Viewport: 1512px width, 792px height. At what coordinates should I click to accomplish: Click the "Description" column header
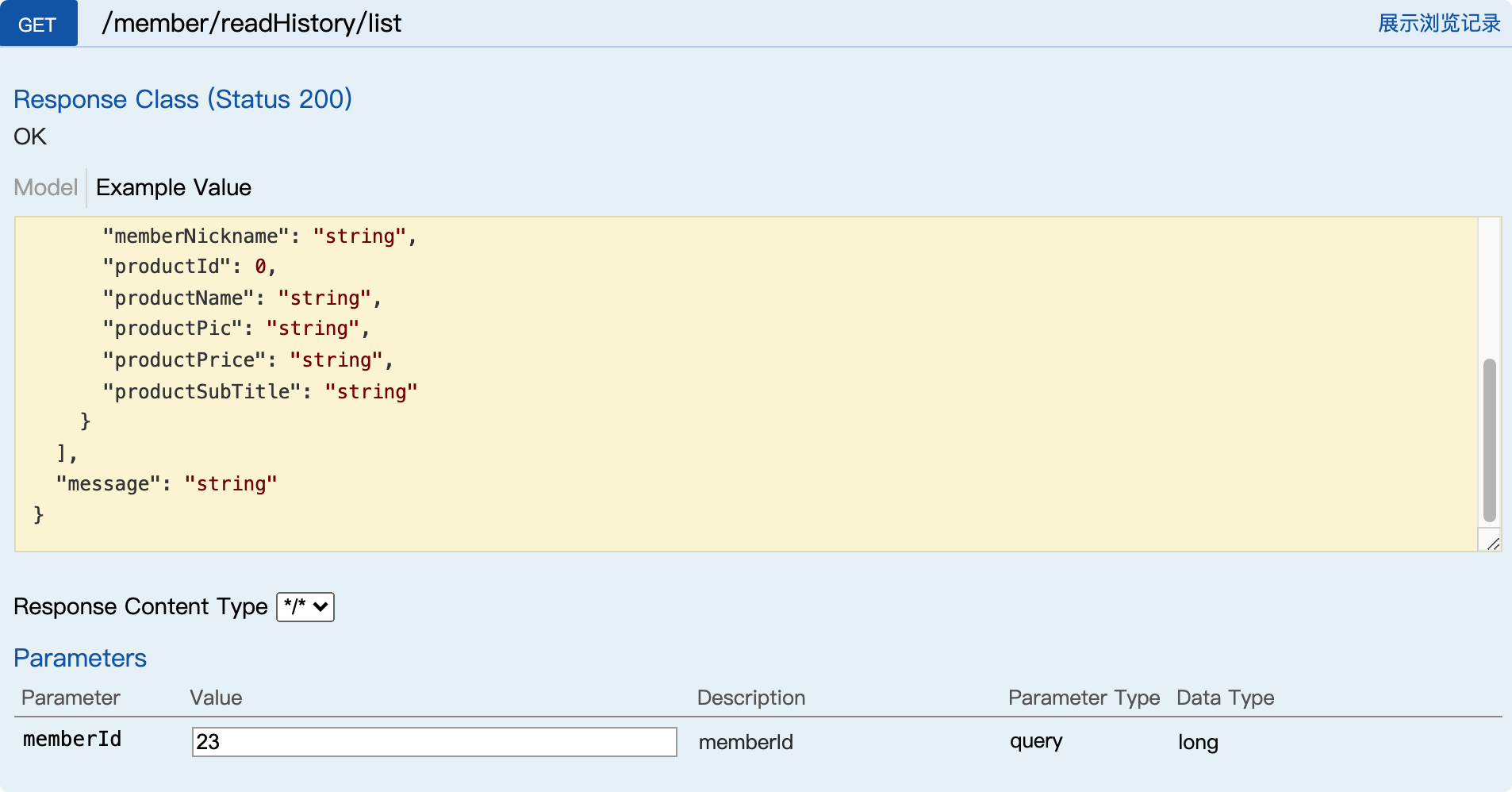(x=751, y=698)
